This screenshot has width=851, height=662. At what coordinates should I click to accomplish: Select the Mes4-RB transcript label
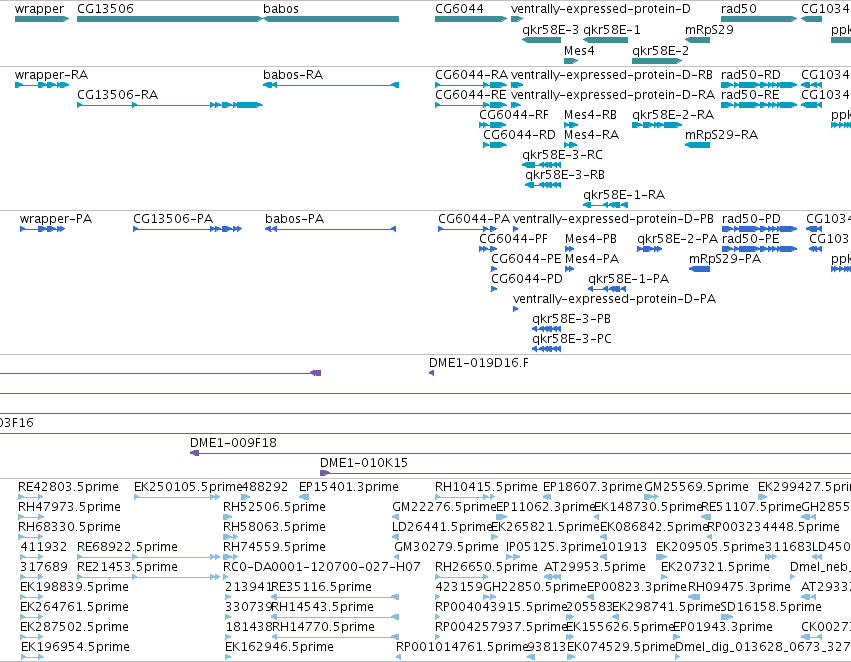coord(590,115)
